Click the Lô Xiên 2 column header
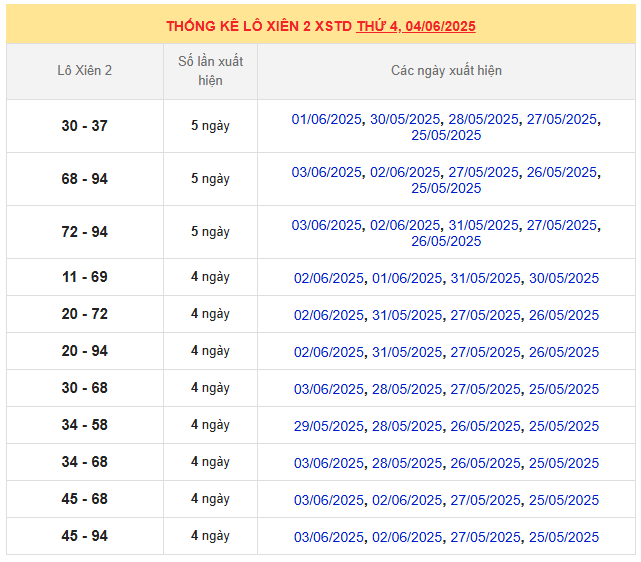The image size is (641, 562). click(x=85, y=71)
